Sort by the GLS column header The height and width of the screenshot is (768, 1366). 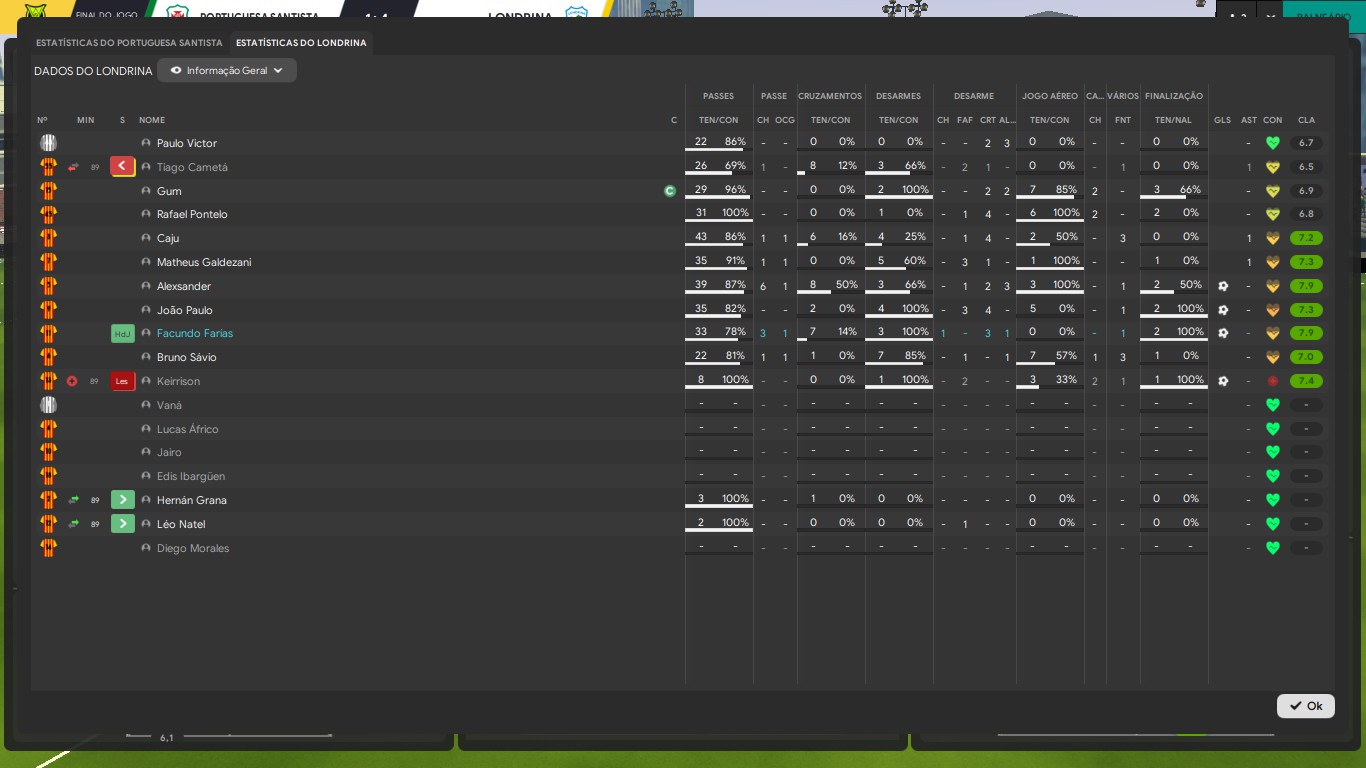click(x=1223, y=120)
